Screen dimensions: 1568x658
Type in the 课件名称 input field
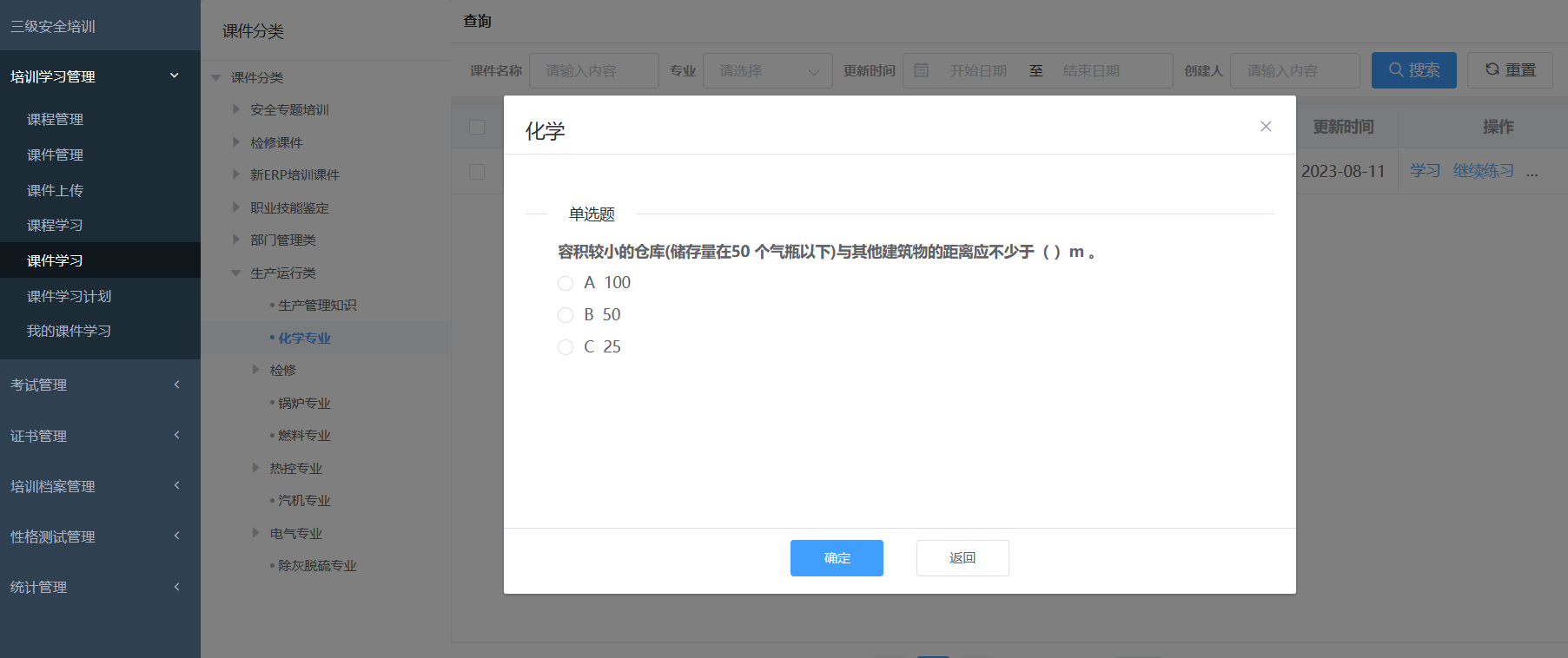(593, 71)
